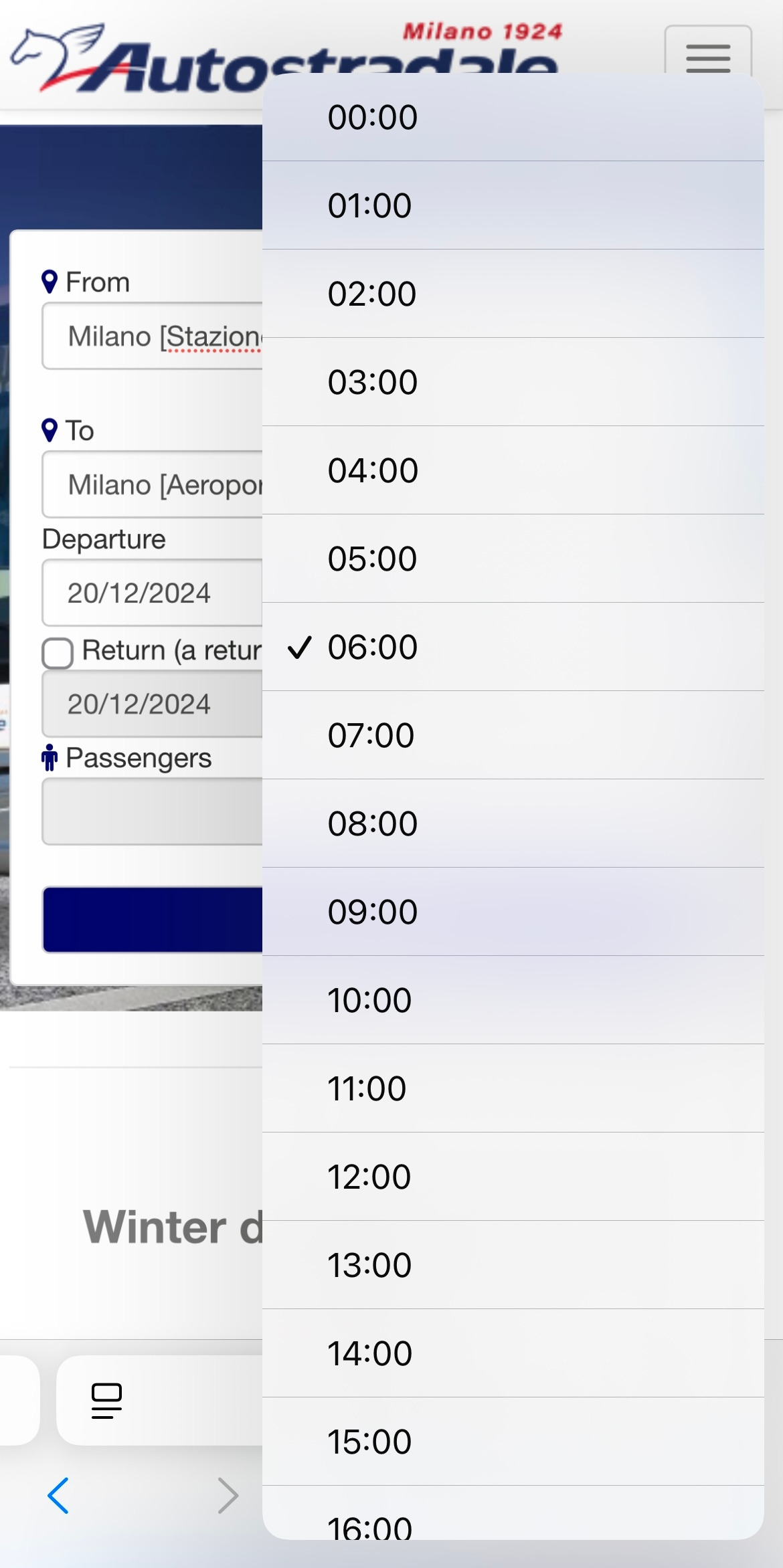Select 15:00 time option

click(513, 1442)
